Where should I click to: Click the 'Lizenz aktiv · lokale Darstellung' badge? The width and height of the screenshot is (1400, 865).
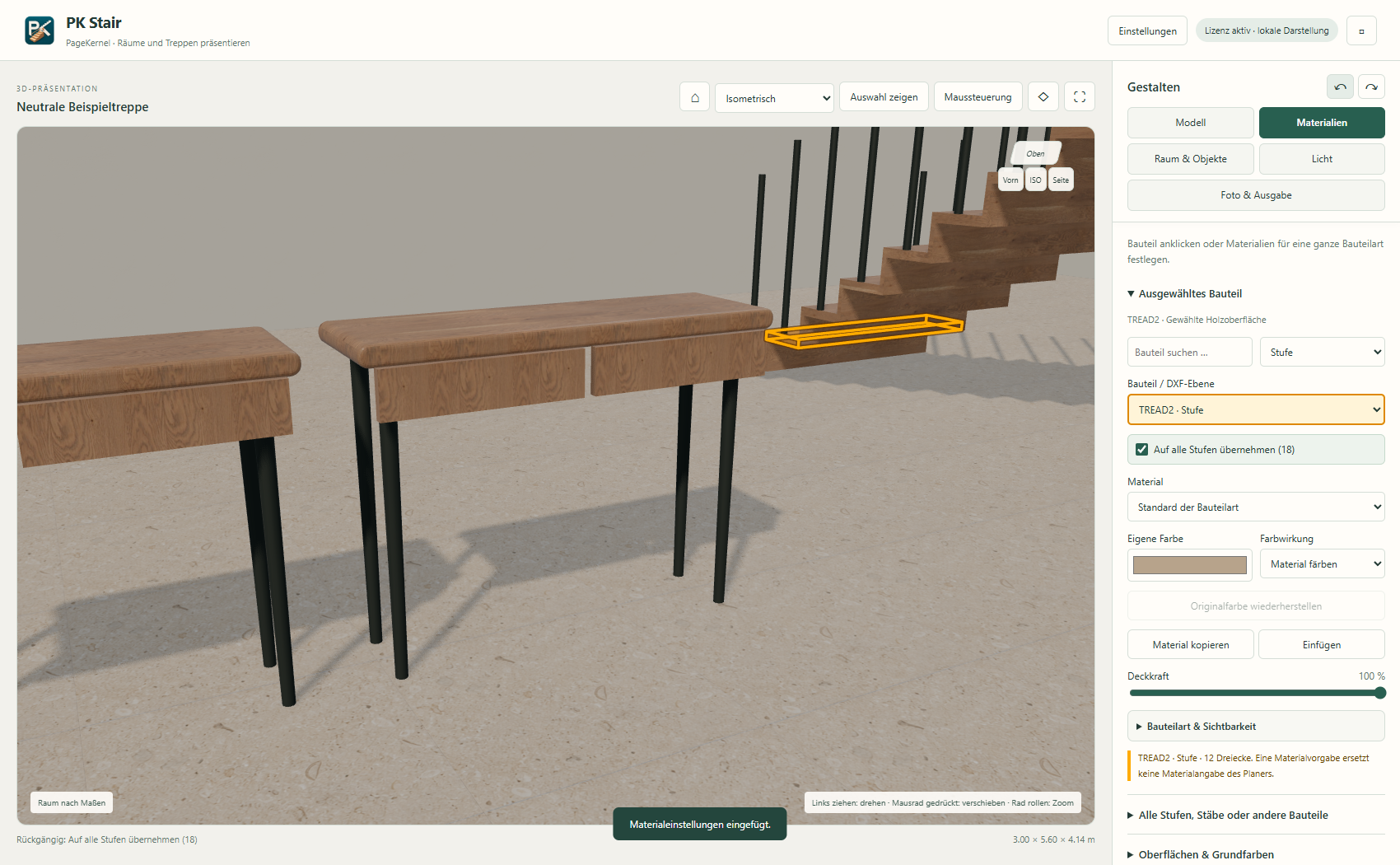pos(1267,30)
